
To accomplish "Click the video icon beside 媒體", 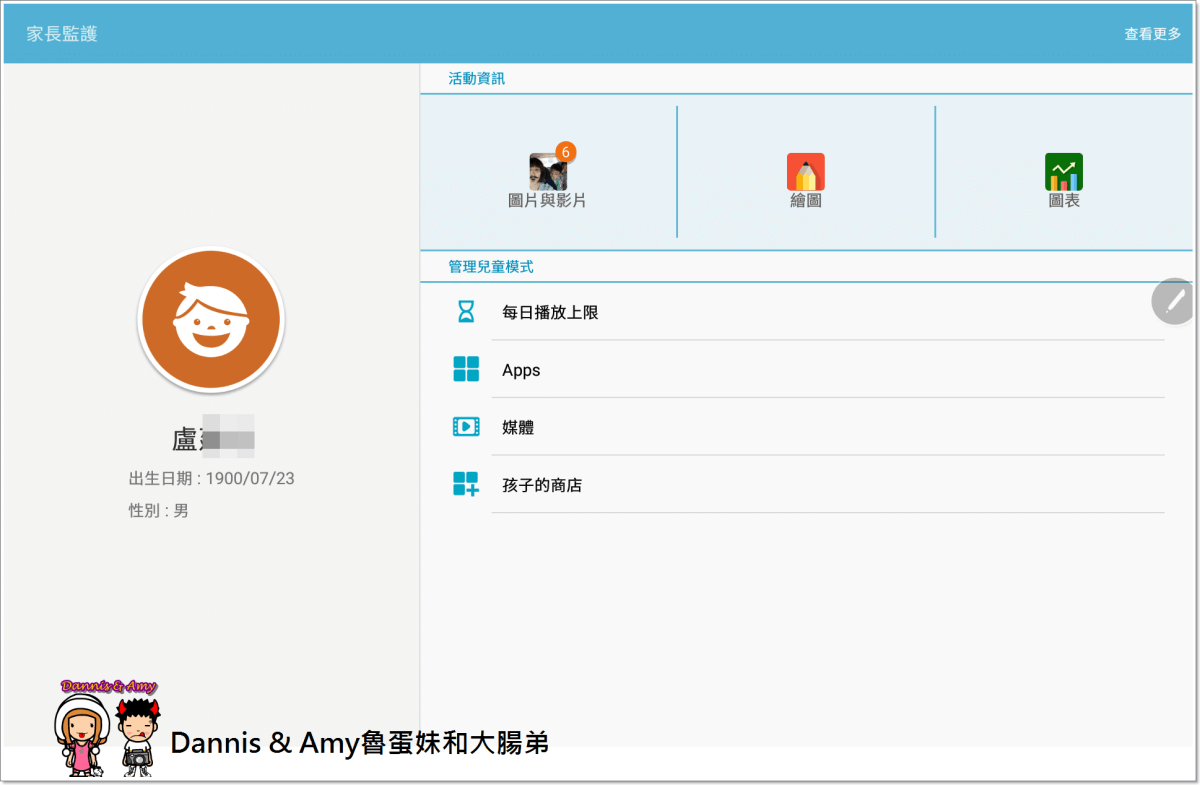I will (x=466, y=427).
